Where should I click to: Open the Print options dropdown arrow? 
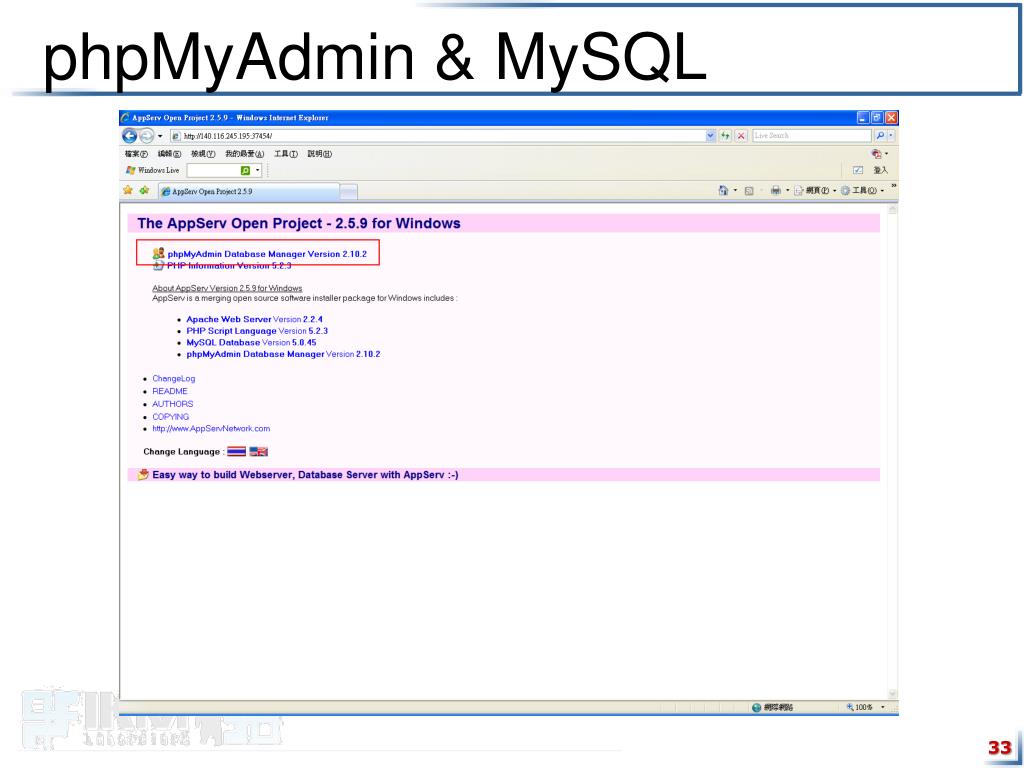(x=788, y=191)
